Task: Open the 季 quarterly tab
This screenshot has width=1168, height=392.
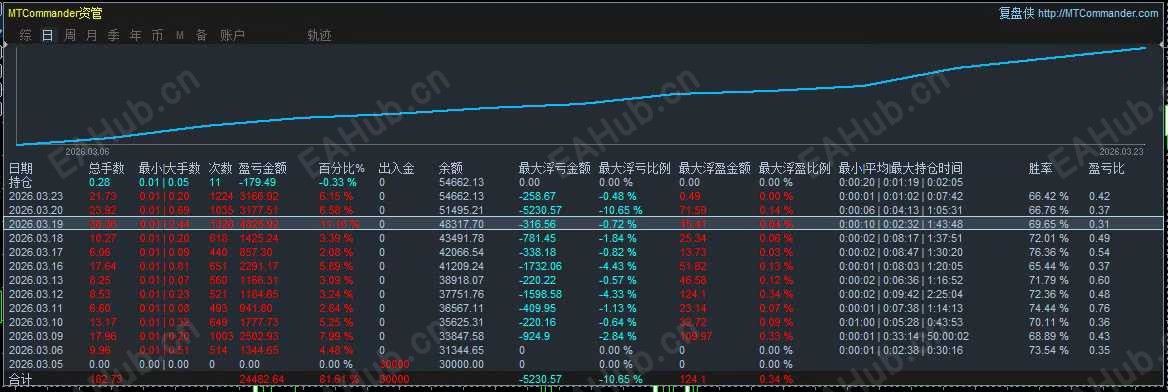Action: [113, 35]
